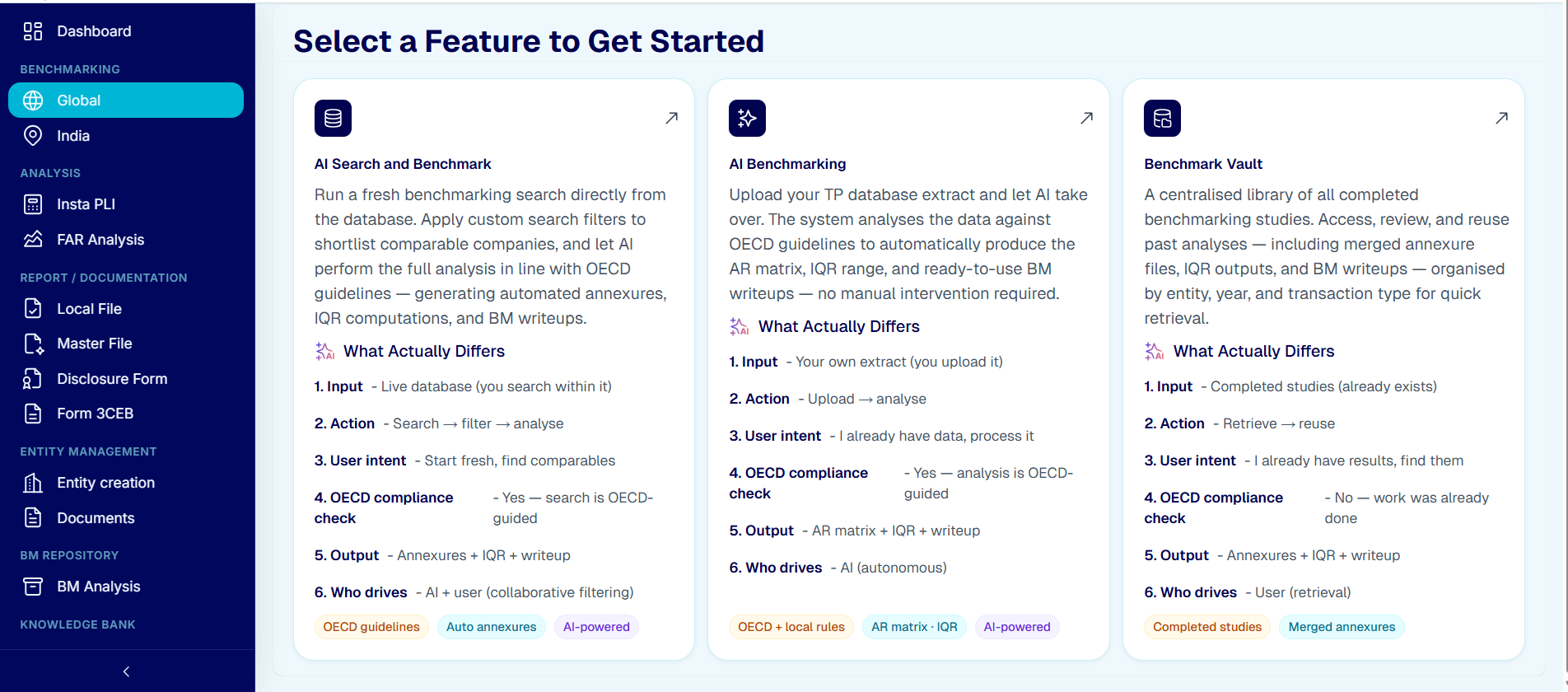
Task: Click the OECD + local rules tag
Action: (x=791, y=627)
